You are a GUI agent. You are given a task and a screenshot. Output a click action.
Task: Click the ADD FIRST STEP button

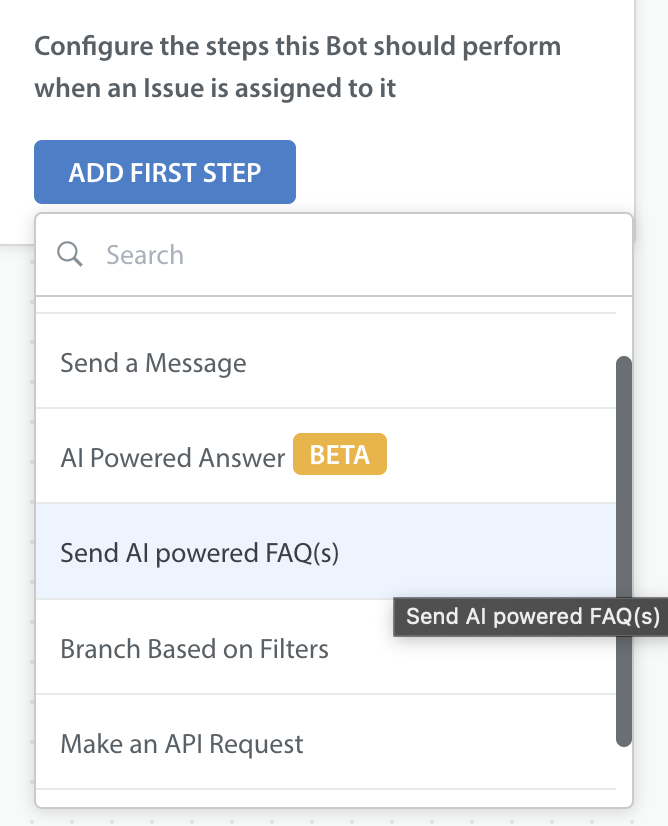(x=165, y=172)
